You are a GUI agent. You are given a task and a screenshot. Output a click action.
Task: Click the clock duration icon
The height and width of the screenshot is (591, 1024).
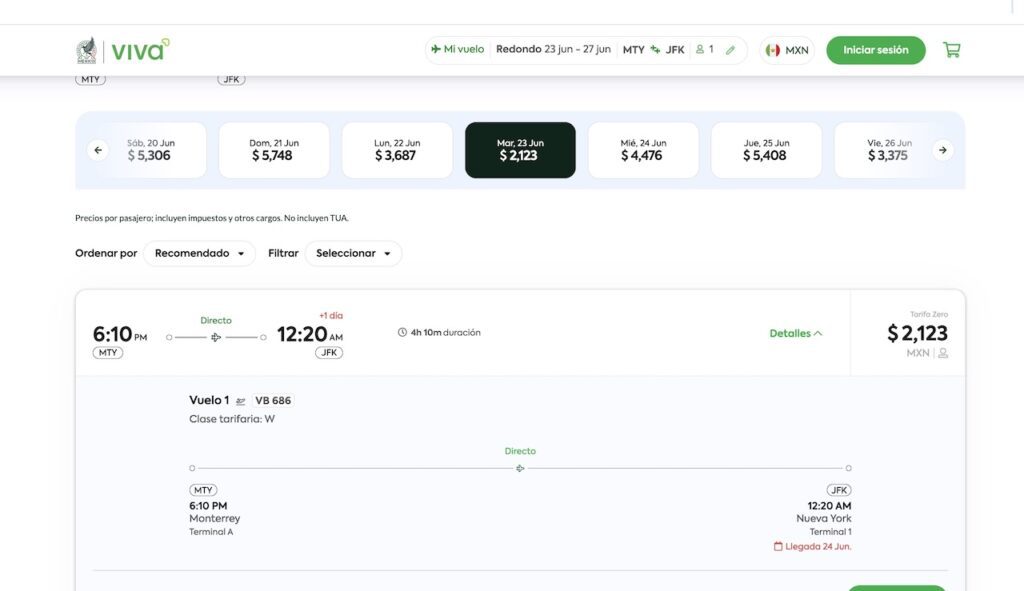click(x=402, y=332)
